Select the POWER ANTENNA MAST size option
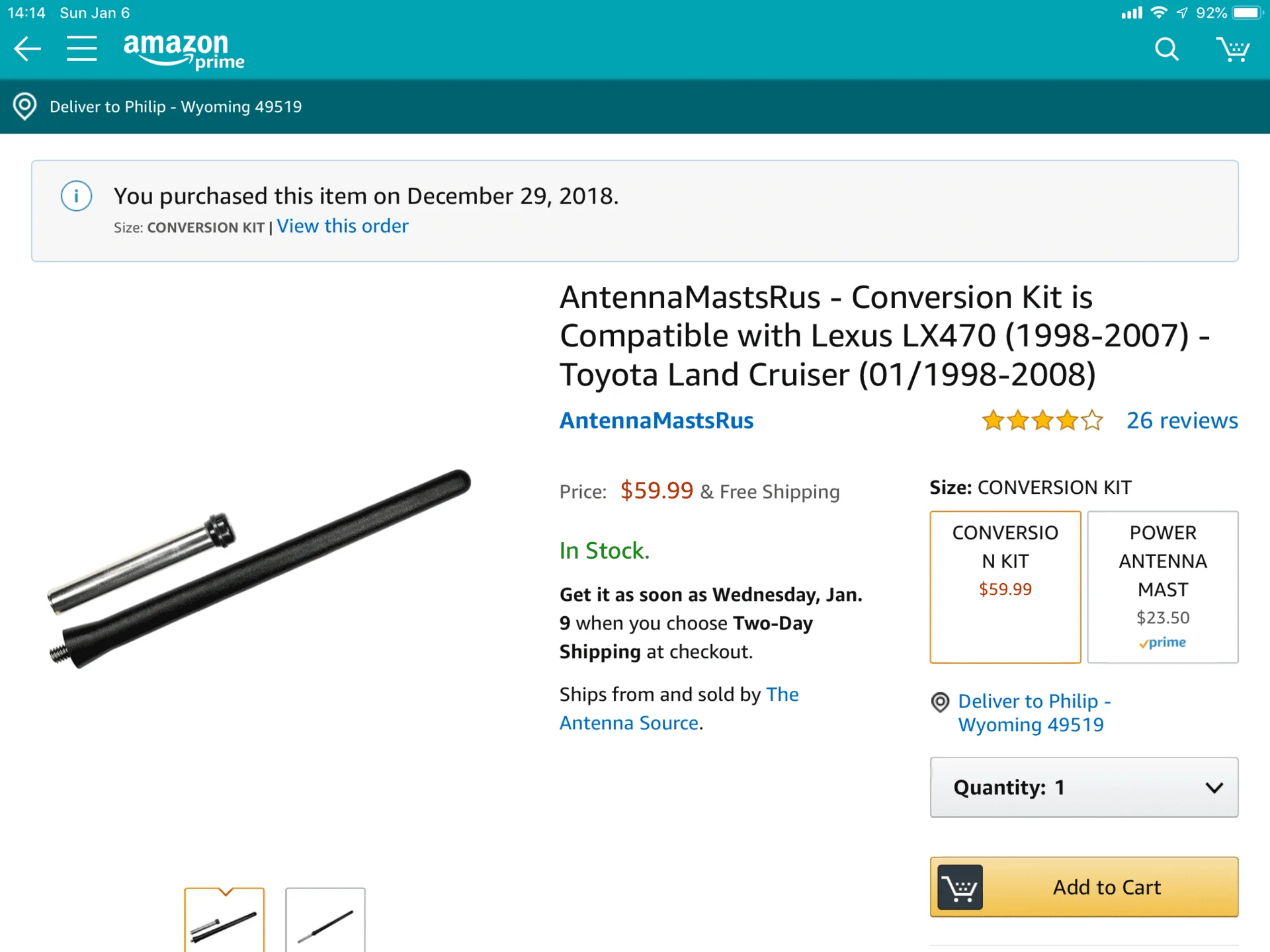Viewport: 1270px width, 952px height. [1162, 586]
